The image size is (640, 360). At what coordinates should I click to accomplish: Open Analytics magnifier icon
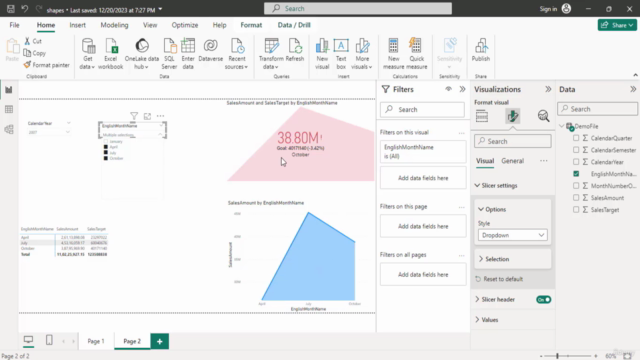point(543,116)
